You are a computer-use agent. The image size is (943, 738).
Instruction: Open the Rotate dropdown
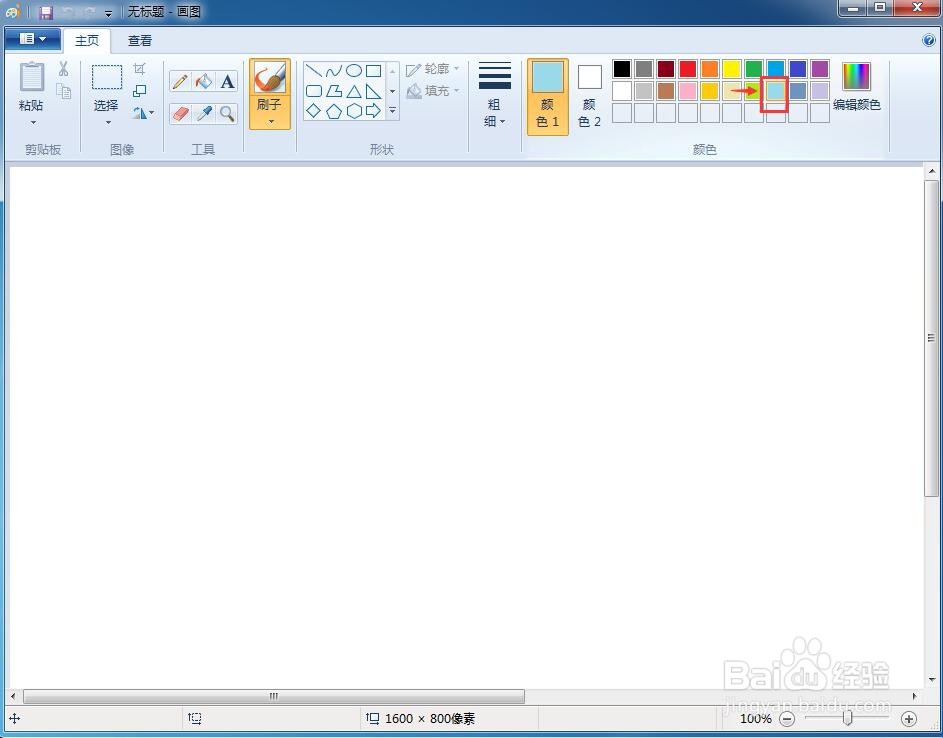coord(143,113)
